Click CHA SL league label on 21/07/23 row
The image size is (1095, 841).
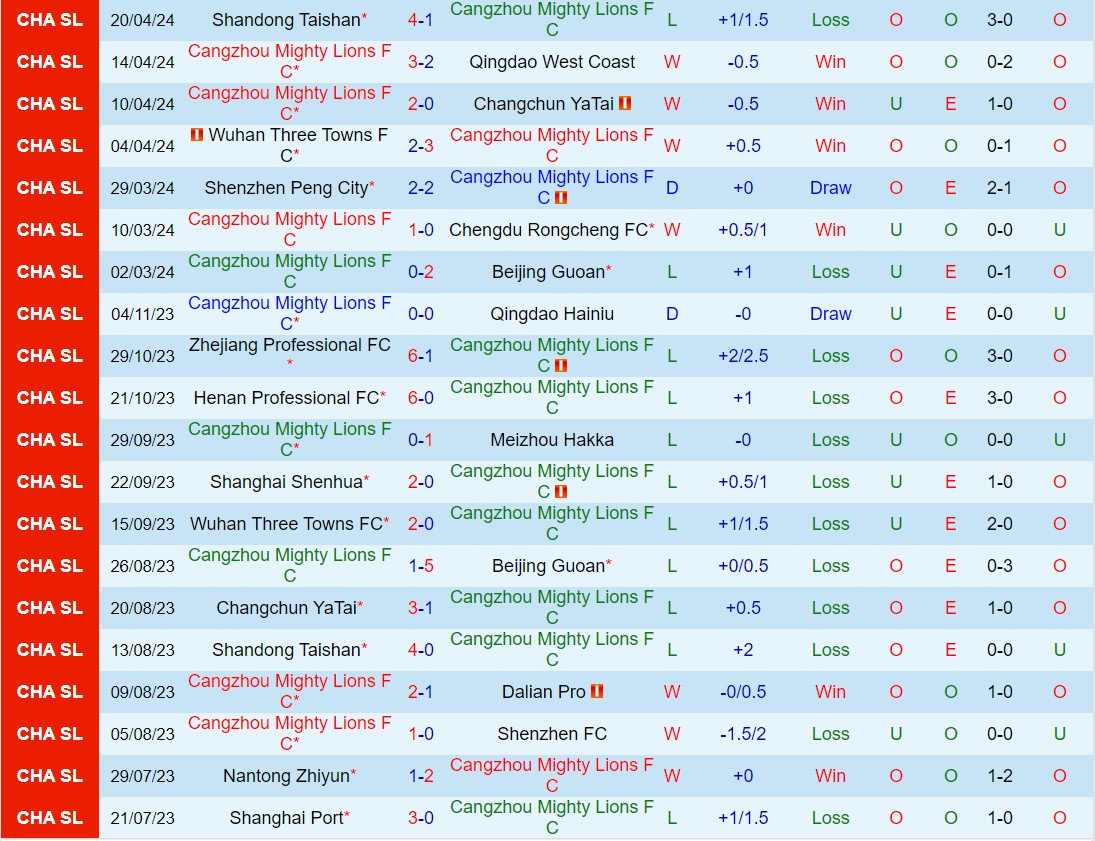(50, 817)
